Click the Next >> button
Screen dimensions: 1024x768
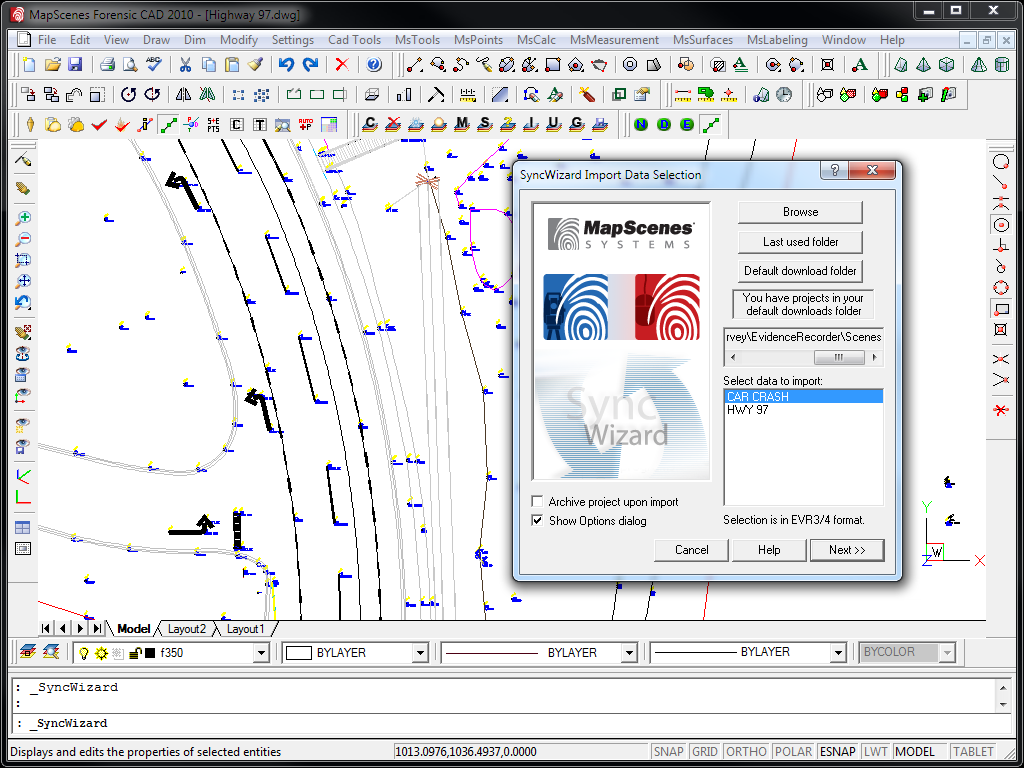[847, 550]
